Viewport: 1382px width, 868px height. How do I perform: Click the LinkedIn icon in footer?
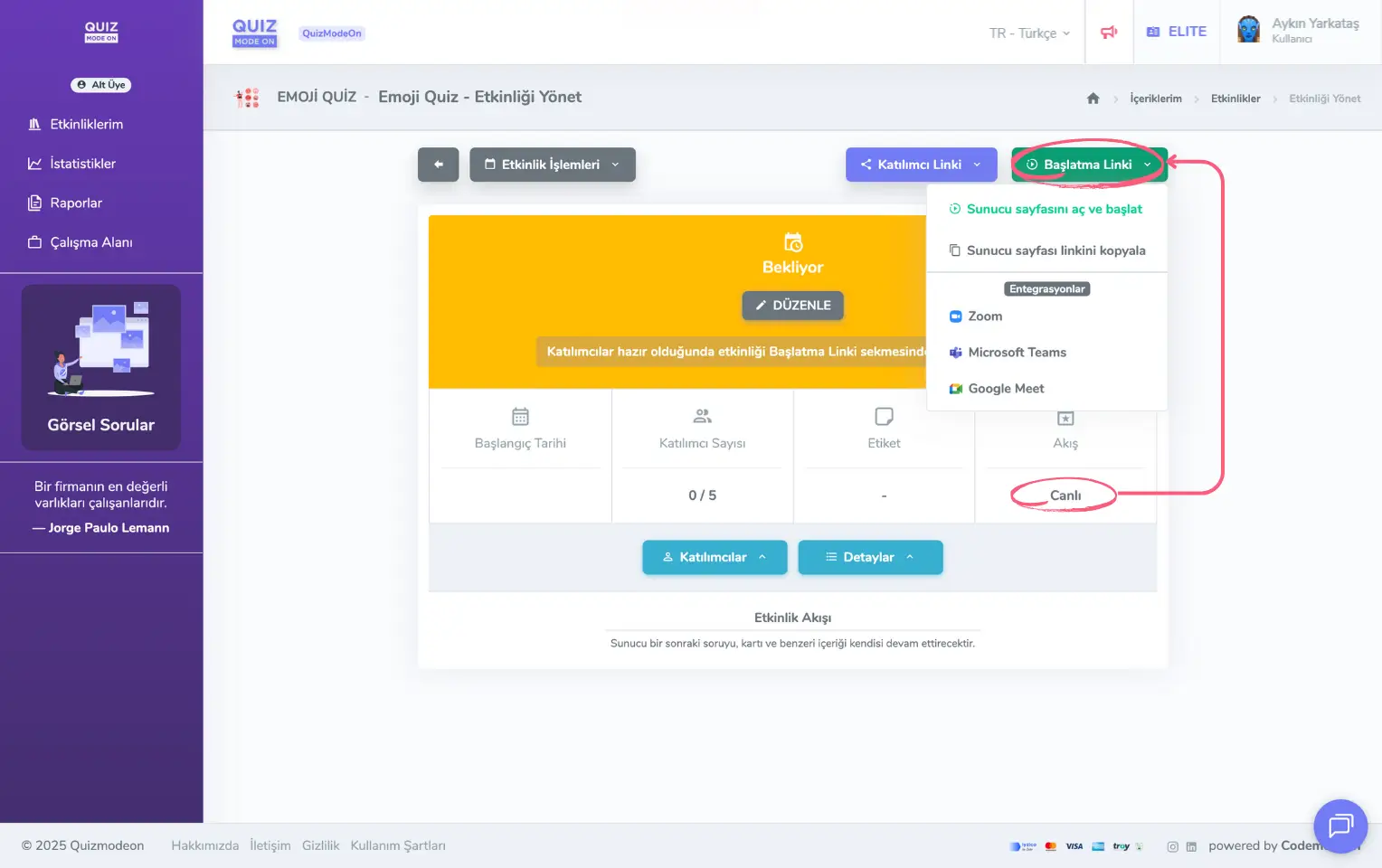click(1191, 847)
